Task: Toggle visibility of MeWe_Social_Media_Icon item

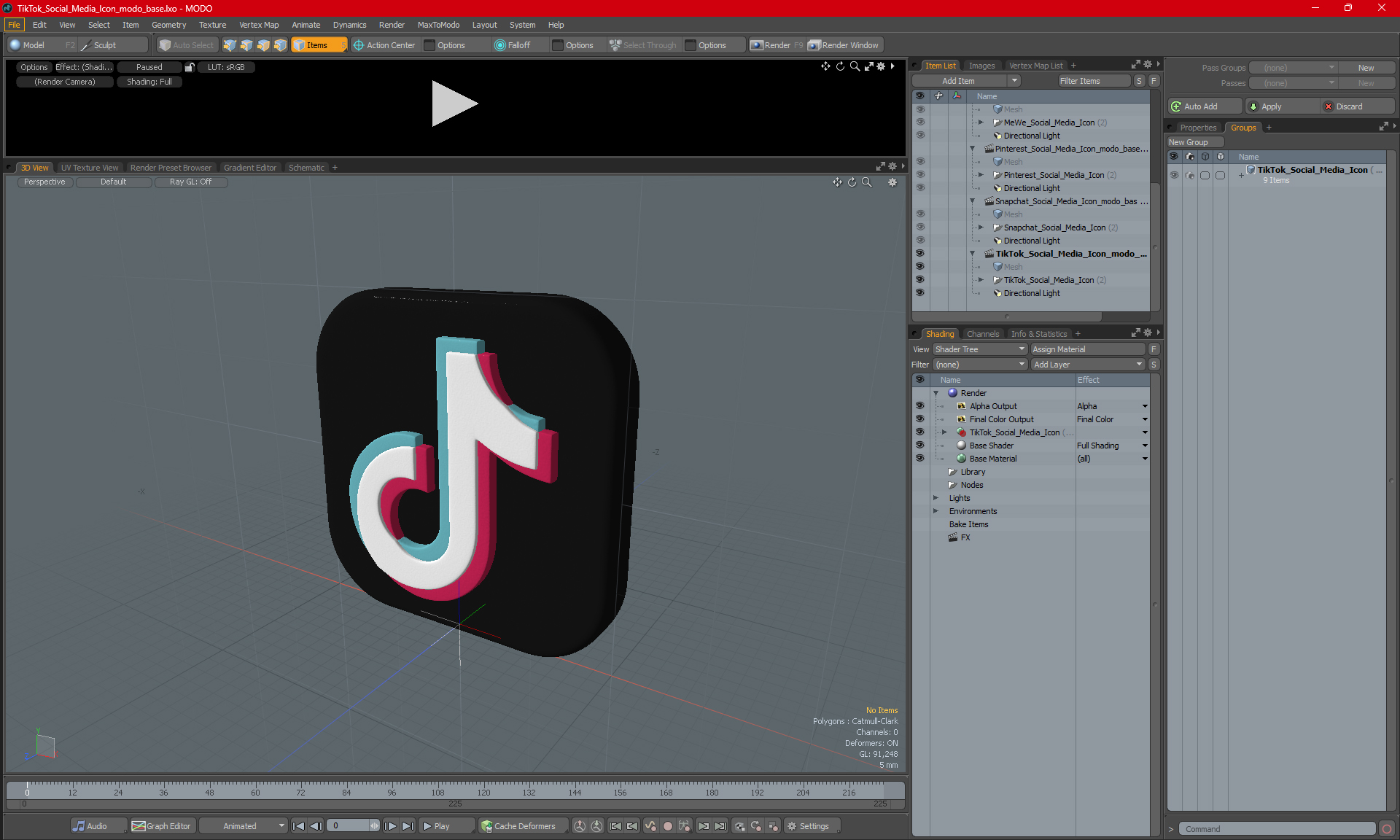Action: point(919,122)
